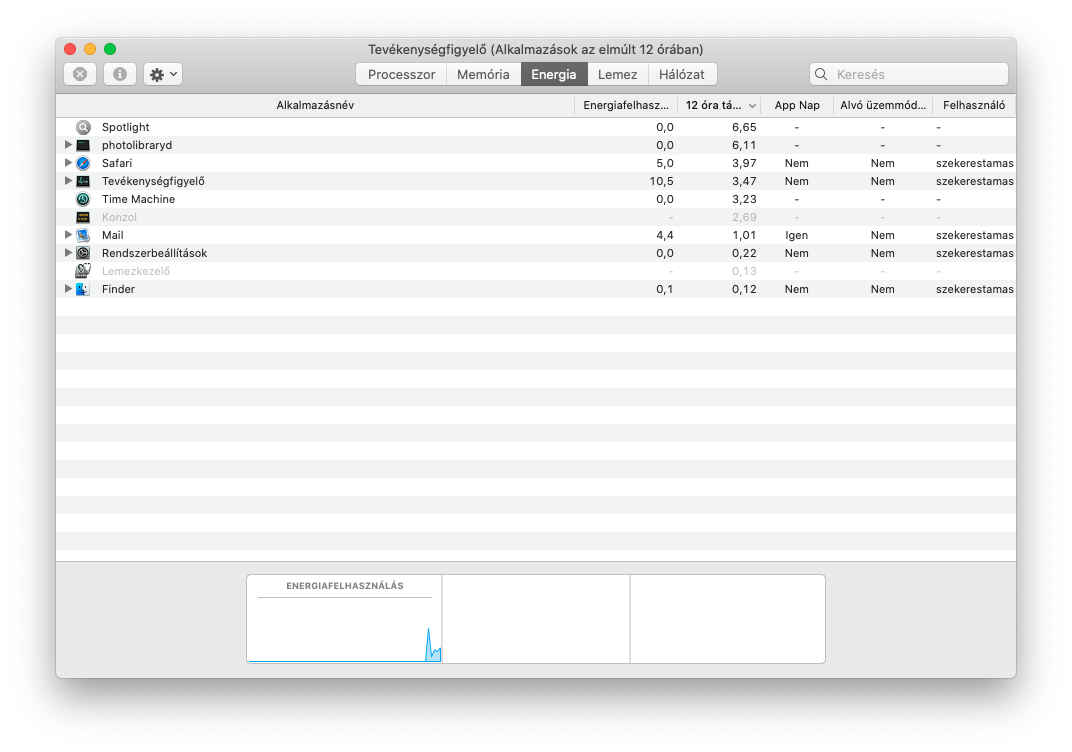Click Rendszerbeállítások's 0,22 value
The image size is (1072, 752).
pos(744,253)
